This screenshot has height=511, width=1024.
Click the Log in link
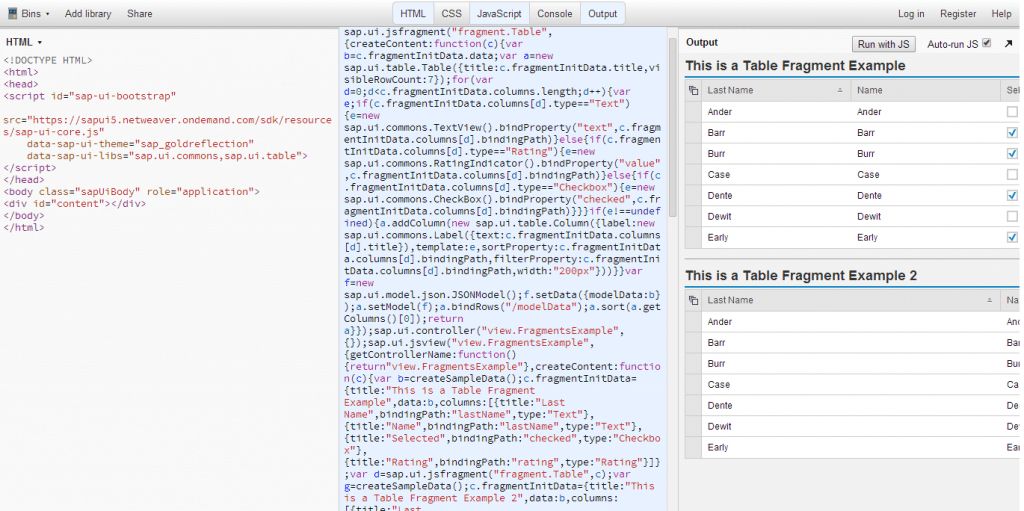click(910, 14)
